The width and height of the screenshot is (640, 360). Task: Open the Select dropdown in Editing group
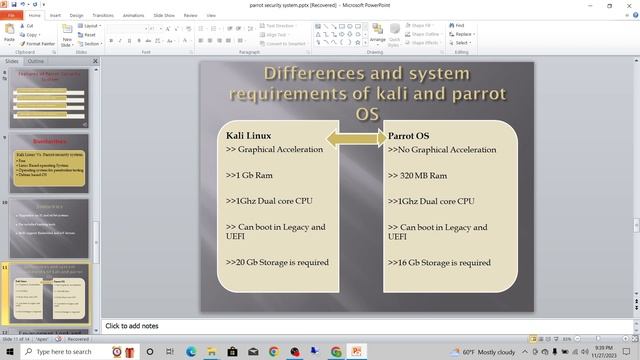pos(460,43)
